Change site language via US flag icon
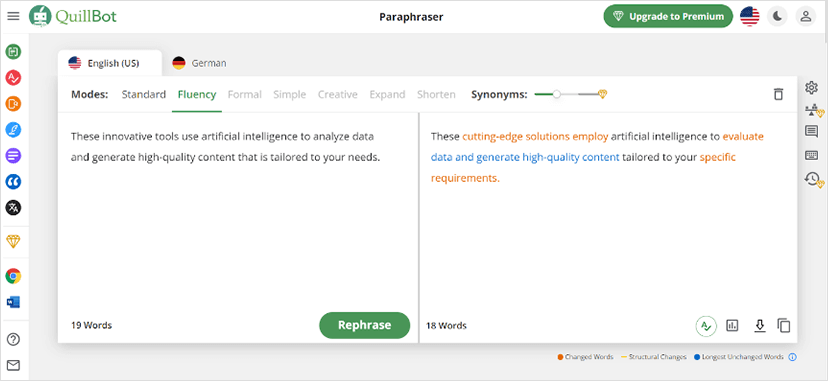The width and height of the screenshot is (828, 381). [x=749, y=16]
